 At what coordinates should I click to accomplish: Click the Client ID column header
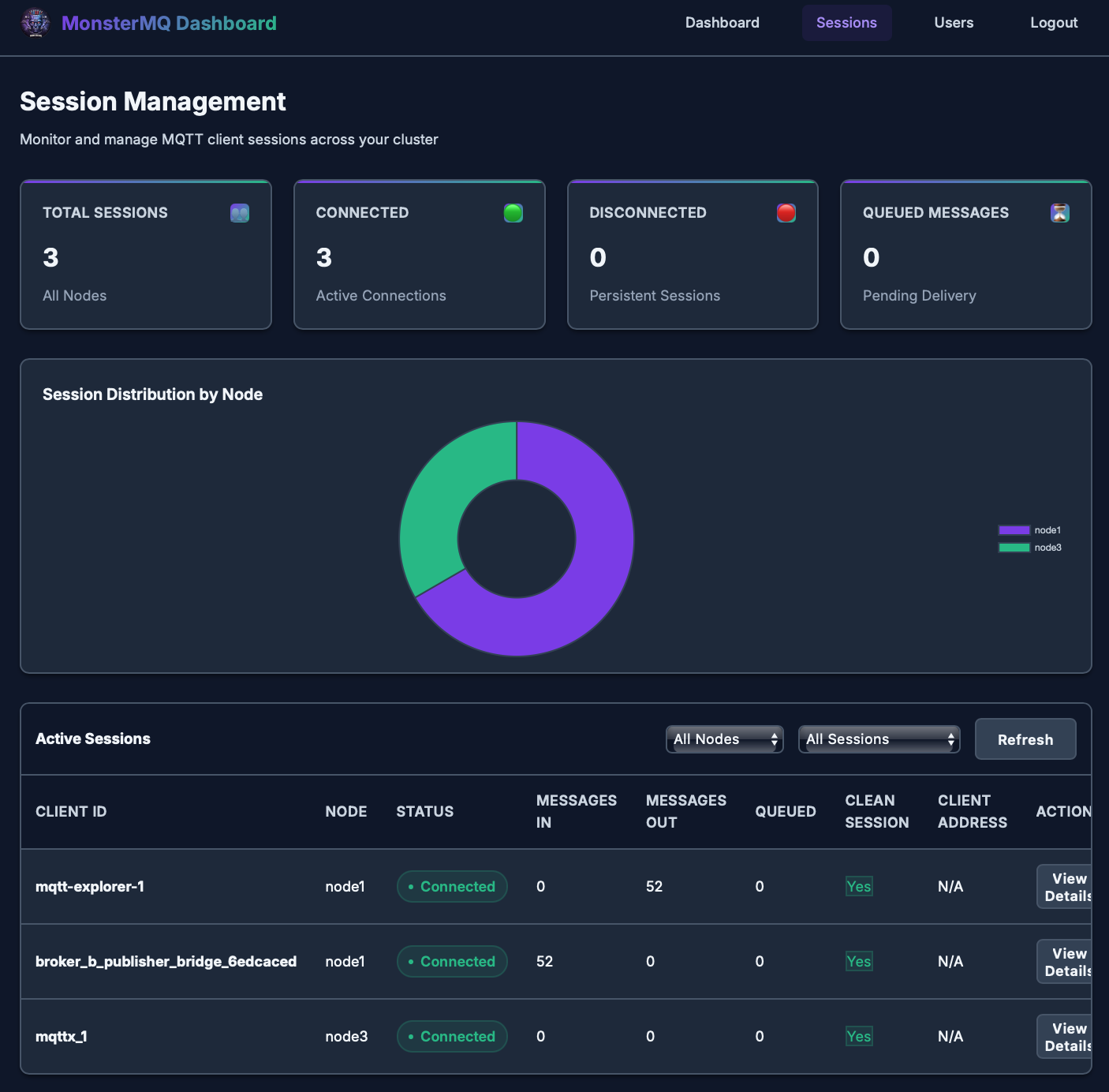[71, 812]
